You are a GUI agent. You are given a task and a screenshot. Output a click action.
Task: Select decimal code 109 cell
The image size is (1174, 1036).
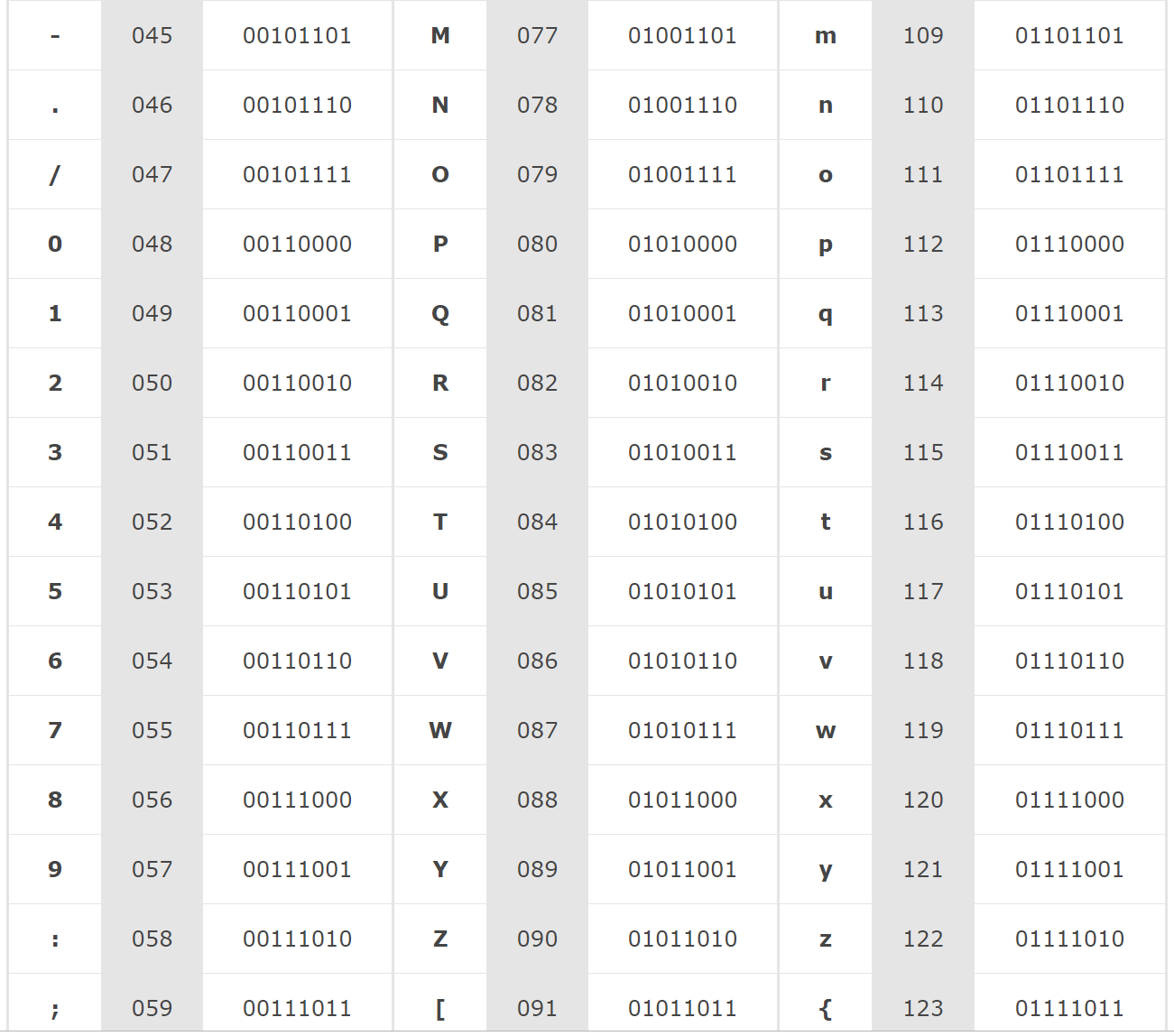point(923,36)
